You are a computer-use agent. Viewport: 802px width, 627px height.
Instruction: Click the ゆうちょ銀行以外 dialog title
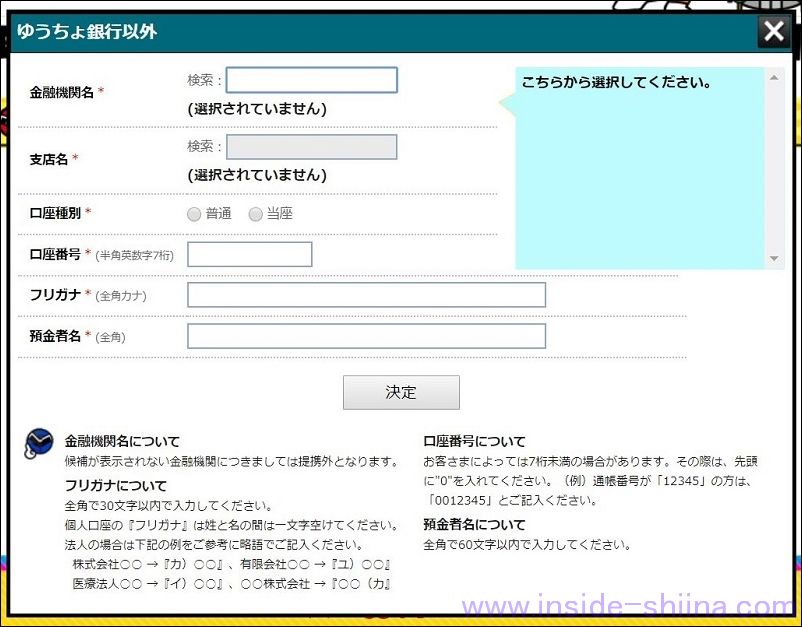tap(86, 31)
